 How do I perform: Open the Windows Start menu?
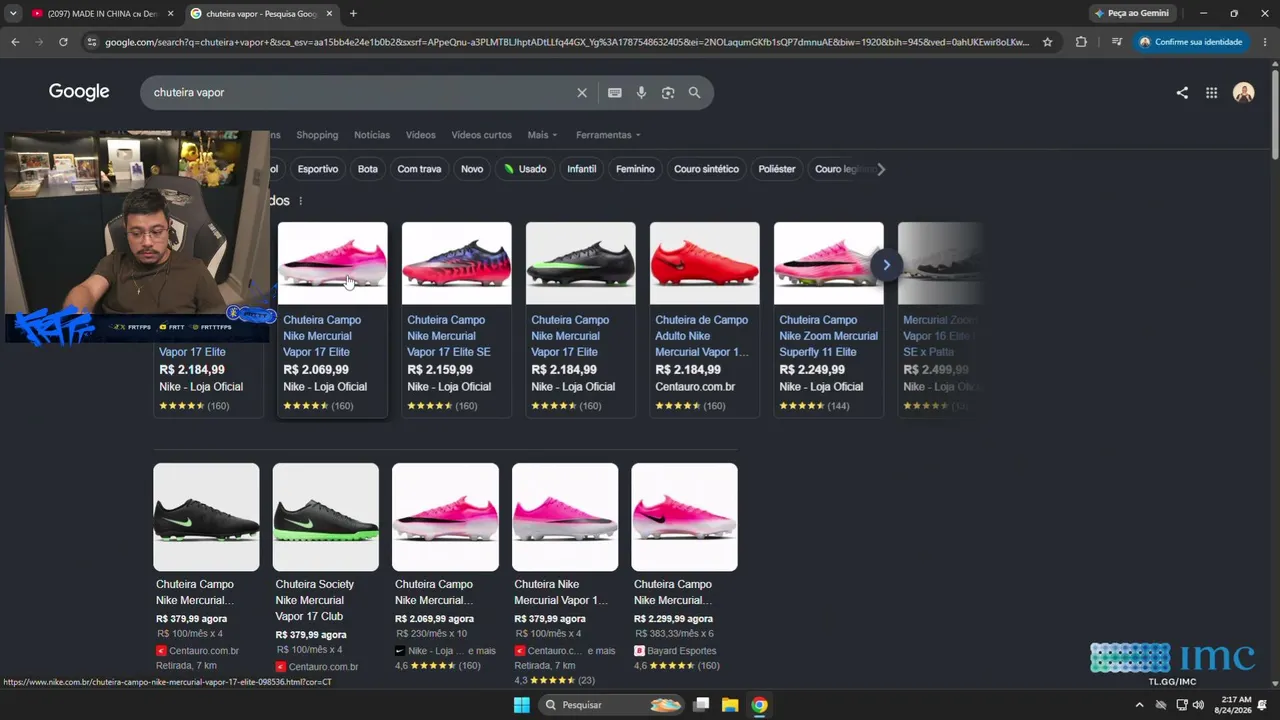(x=522, y=705)
